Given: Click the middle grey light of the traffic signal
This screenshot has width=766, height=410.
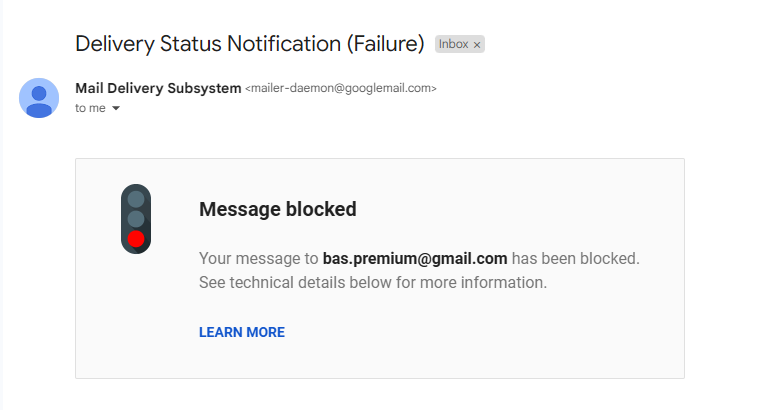Looking at the screenshot, I should [136, 219].
